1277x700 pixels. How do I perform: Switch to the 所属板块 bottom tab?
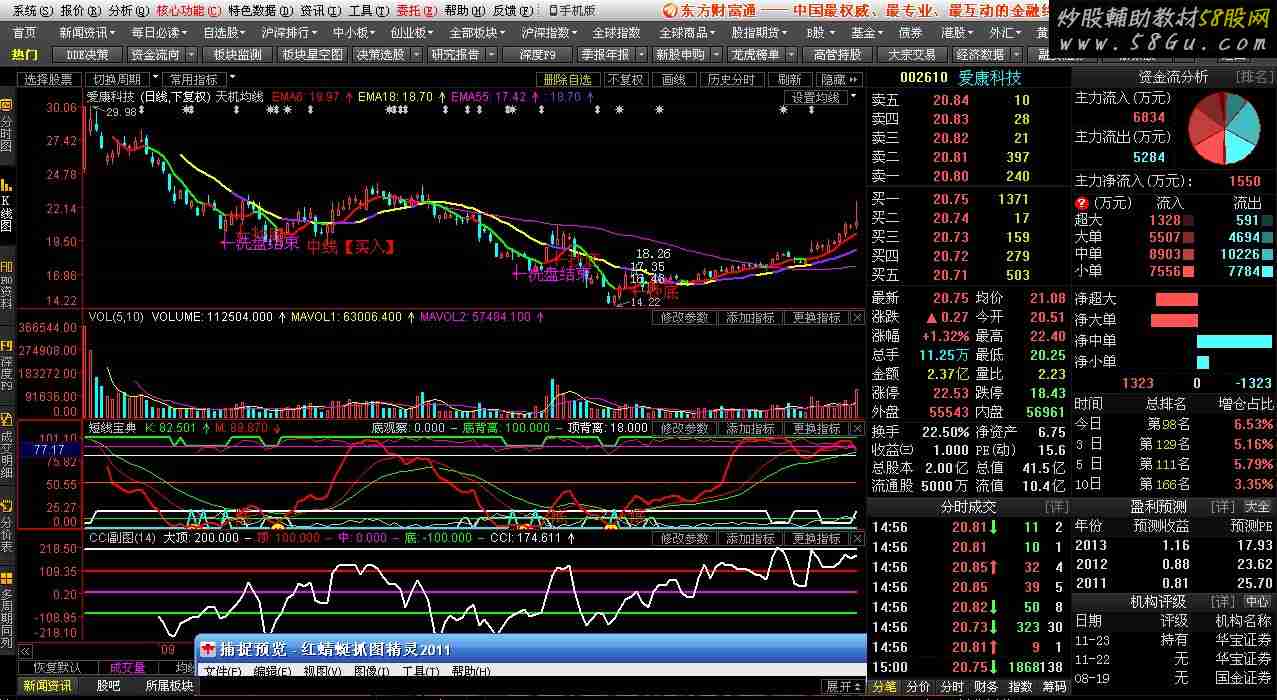pos(170,686)
